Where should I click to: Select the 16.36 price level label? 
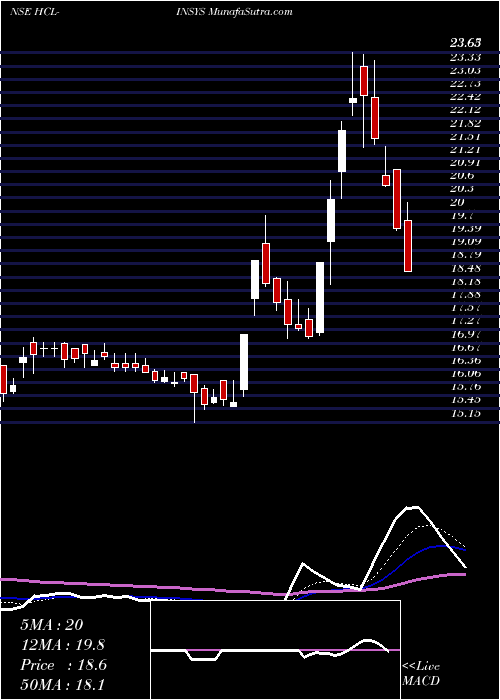point(466,360)
